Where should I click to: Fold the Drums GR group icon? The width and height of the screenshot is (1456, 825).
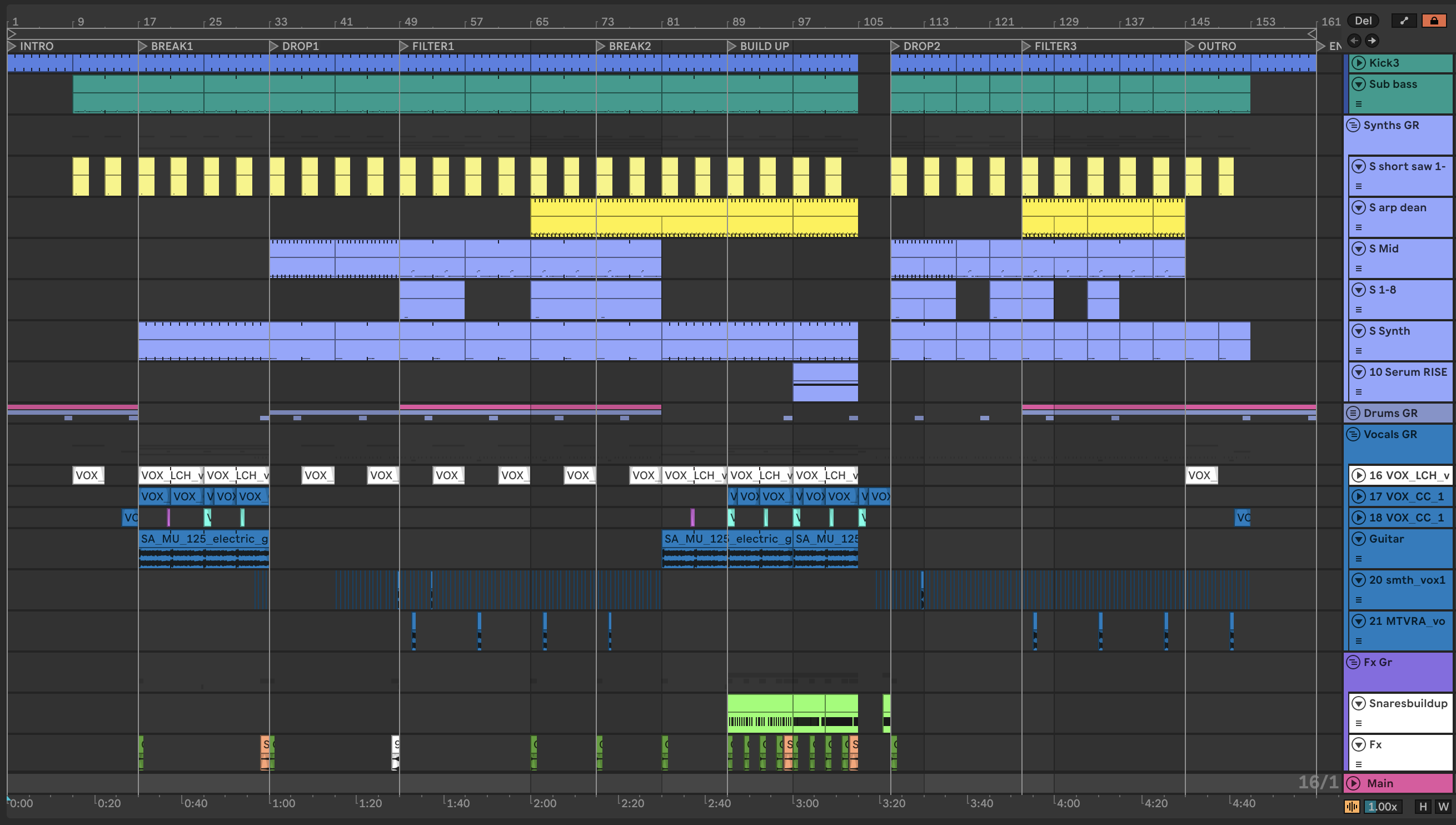(x=1353, y=413)
